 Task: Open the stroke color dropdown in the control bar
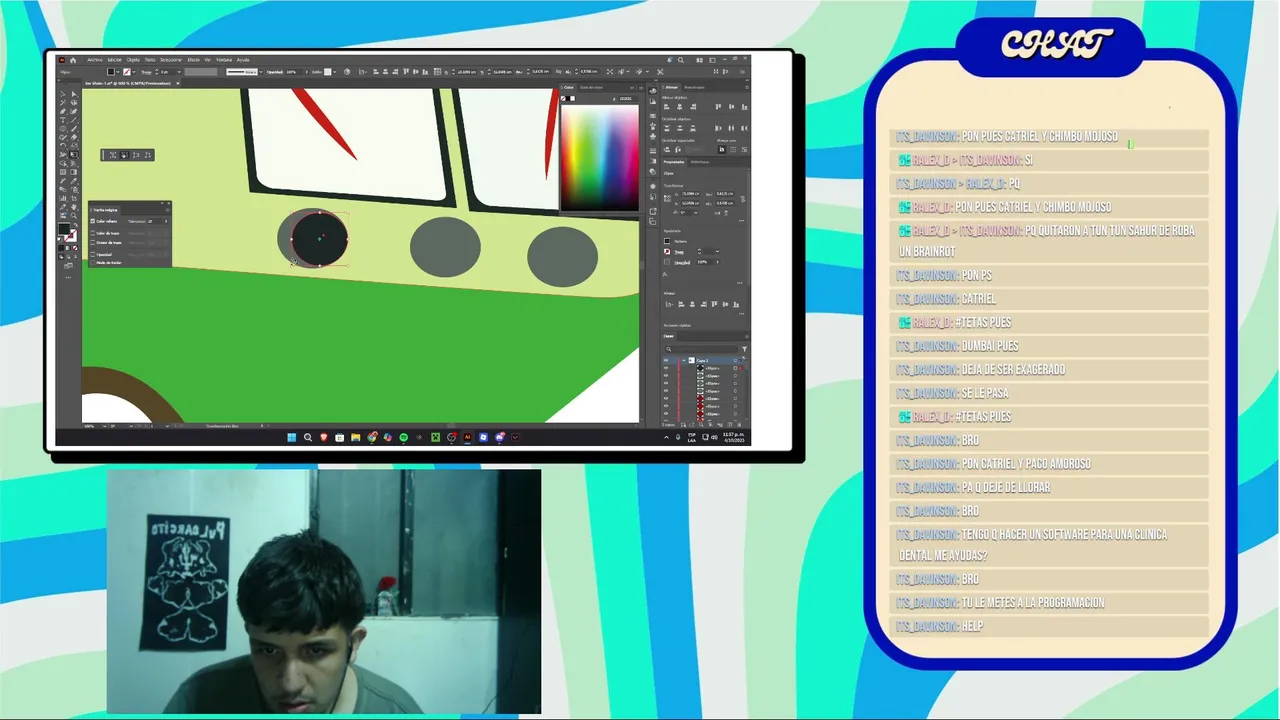coord(134,72)
